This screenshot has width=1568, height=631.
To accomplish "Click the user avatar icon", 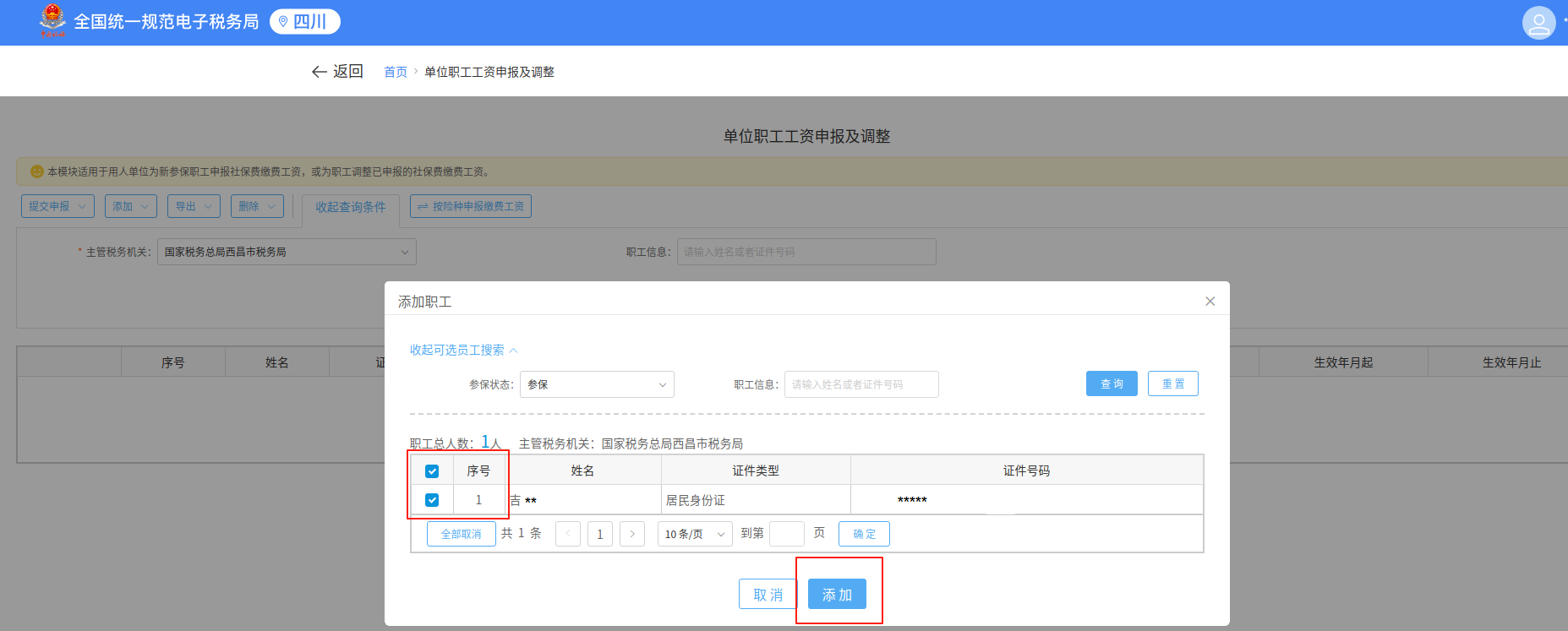I will click(x=1538, y=23).
